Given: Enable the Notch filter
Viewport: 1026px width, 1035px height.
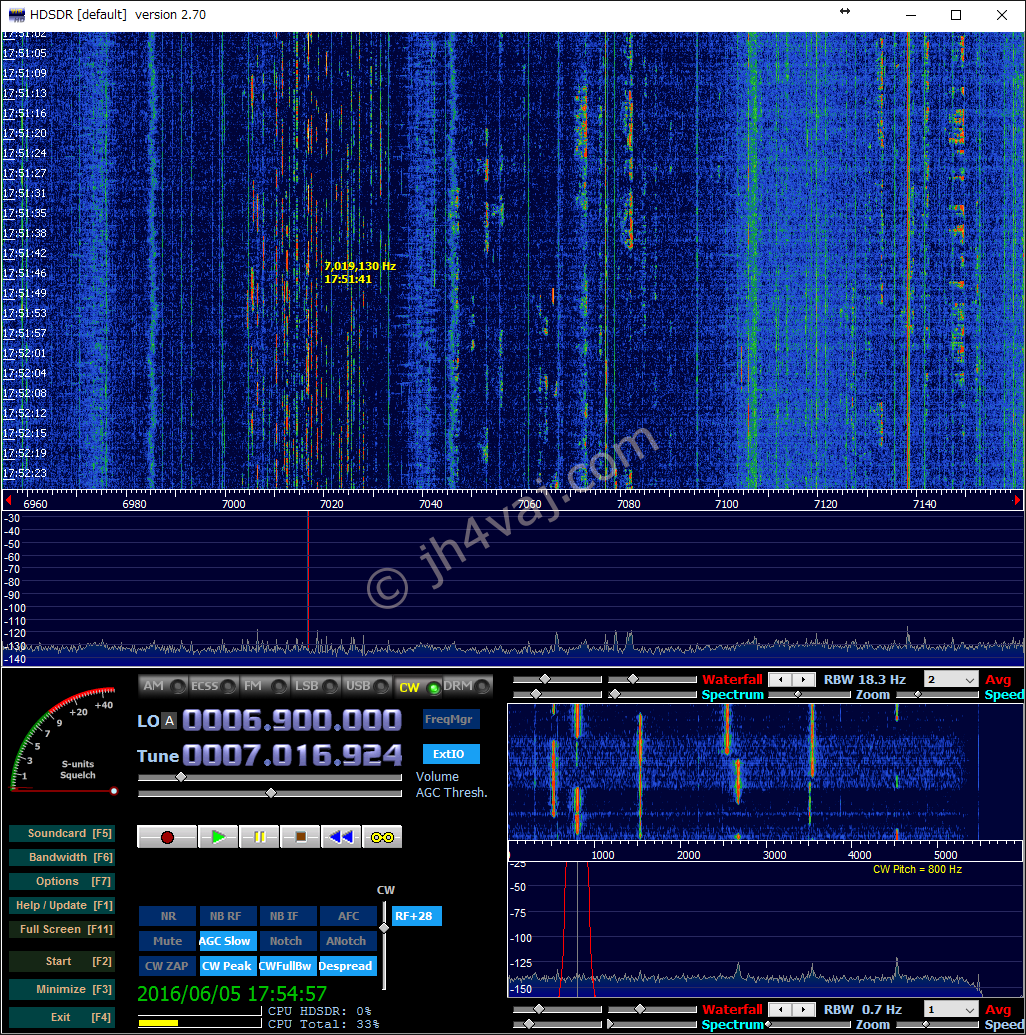Looking at the screenshot, I should (286, 941).
